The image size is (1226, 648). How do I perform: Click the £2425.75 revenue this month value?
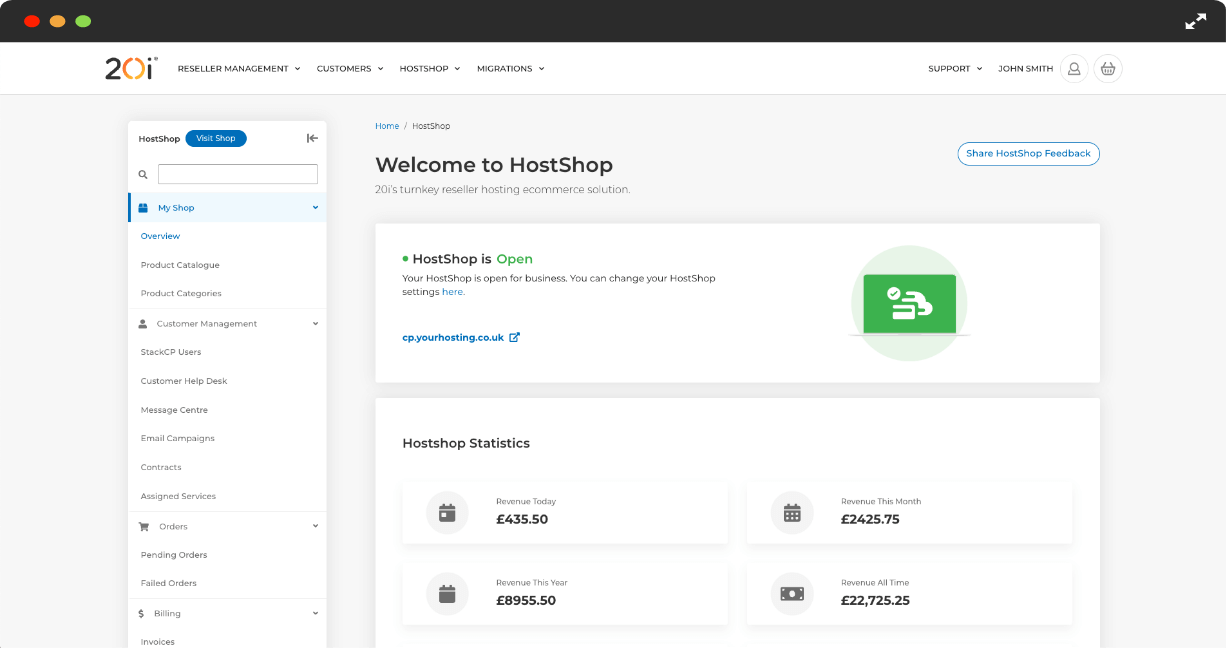point(870,519)
